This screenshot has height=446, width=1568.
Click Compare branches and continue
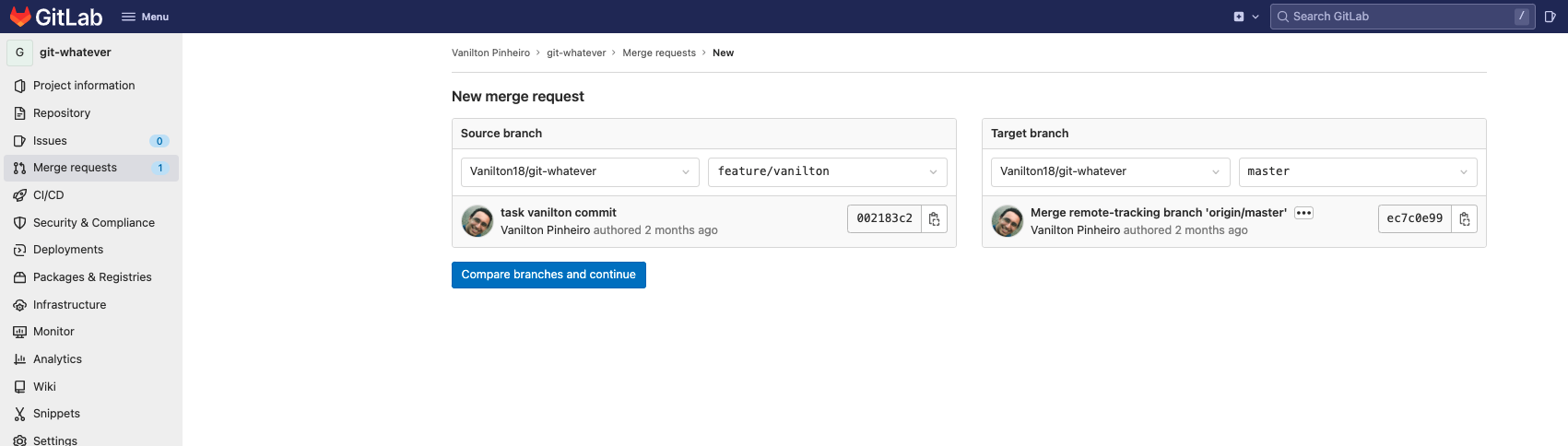pos(548,275)
